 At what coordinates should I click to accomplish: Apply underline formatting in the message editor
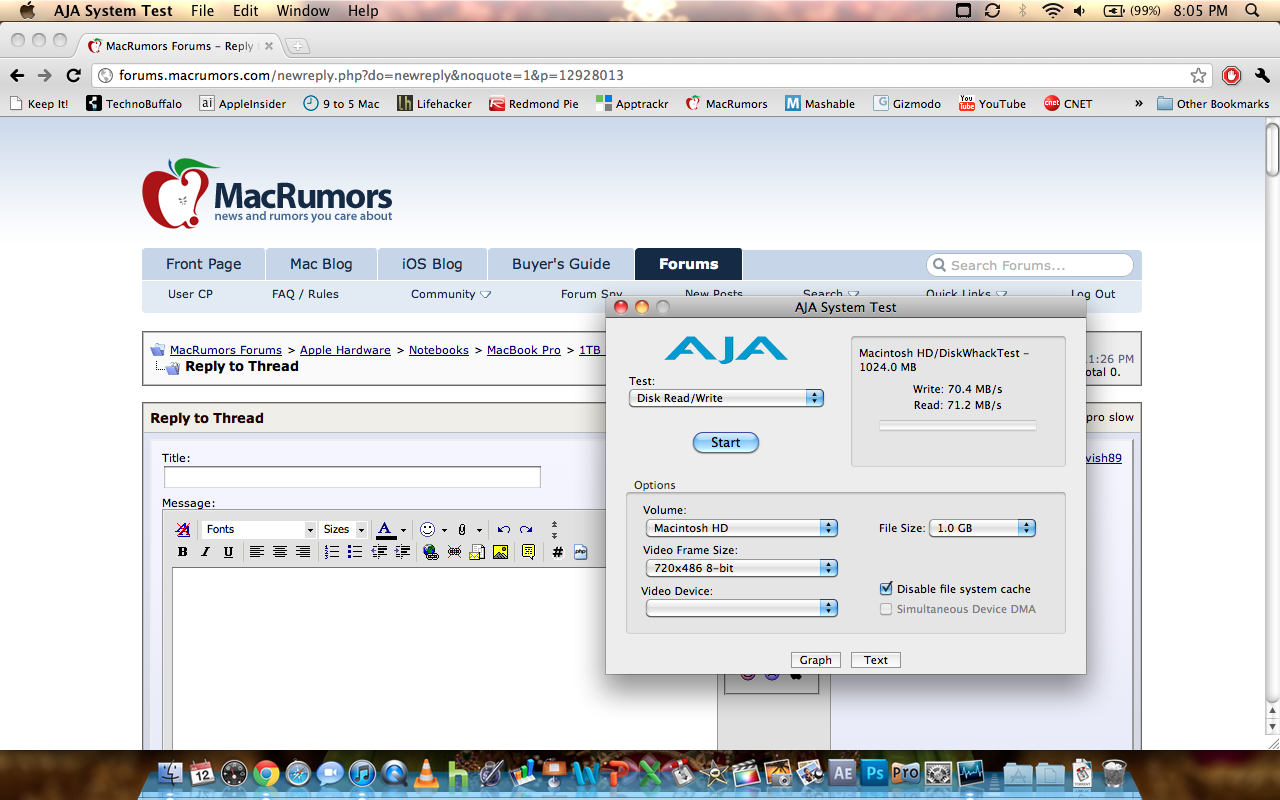pyautogui.click(x=228, y=552)
